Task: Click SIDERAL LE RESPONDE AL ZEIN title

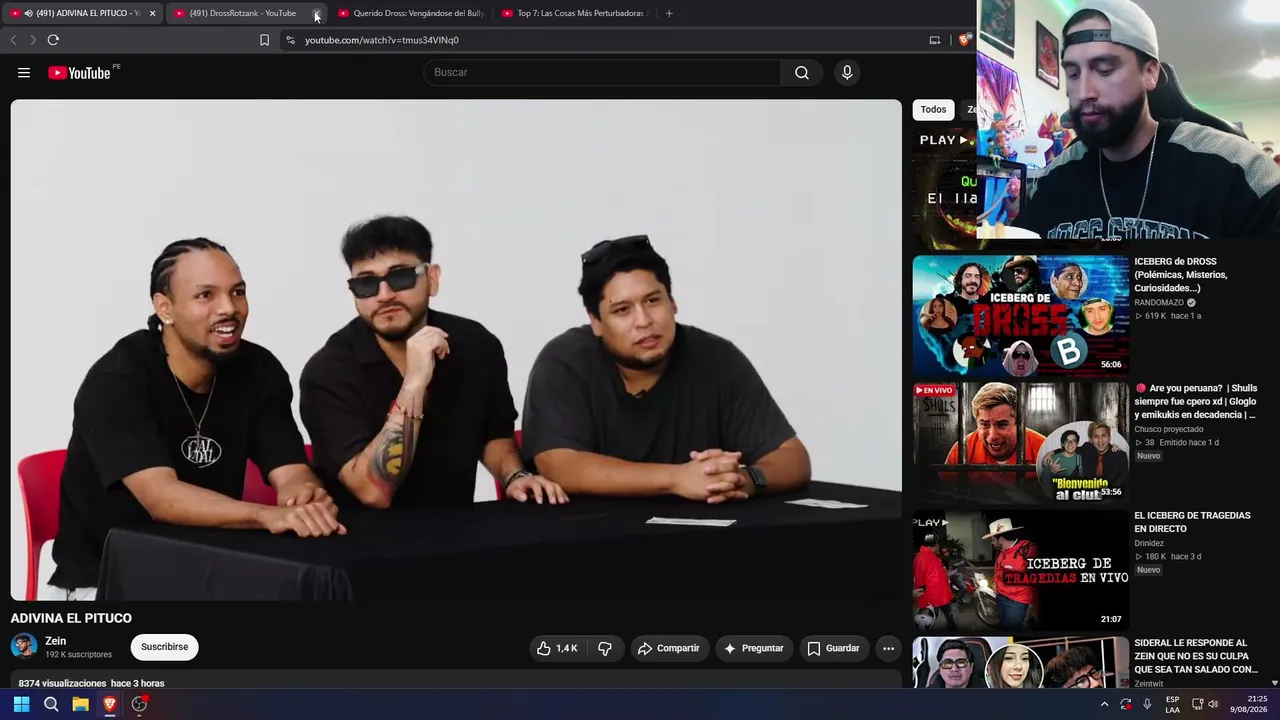Action: (x=1196, y=656)
